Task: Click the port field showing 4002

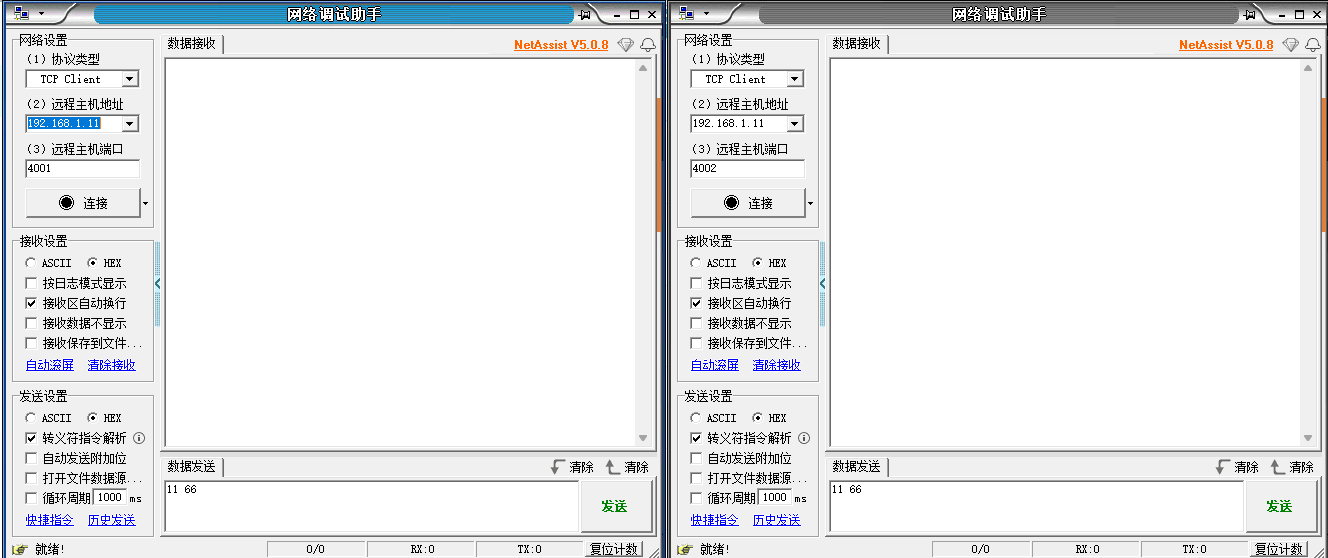Action: pos(748,169)
